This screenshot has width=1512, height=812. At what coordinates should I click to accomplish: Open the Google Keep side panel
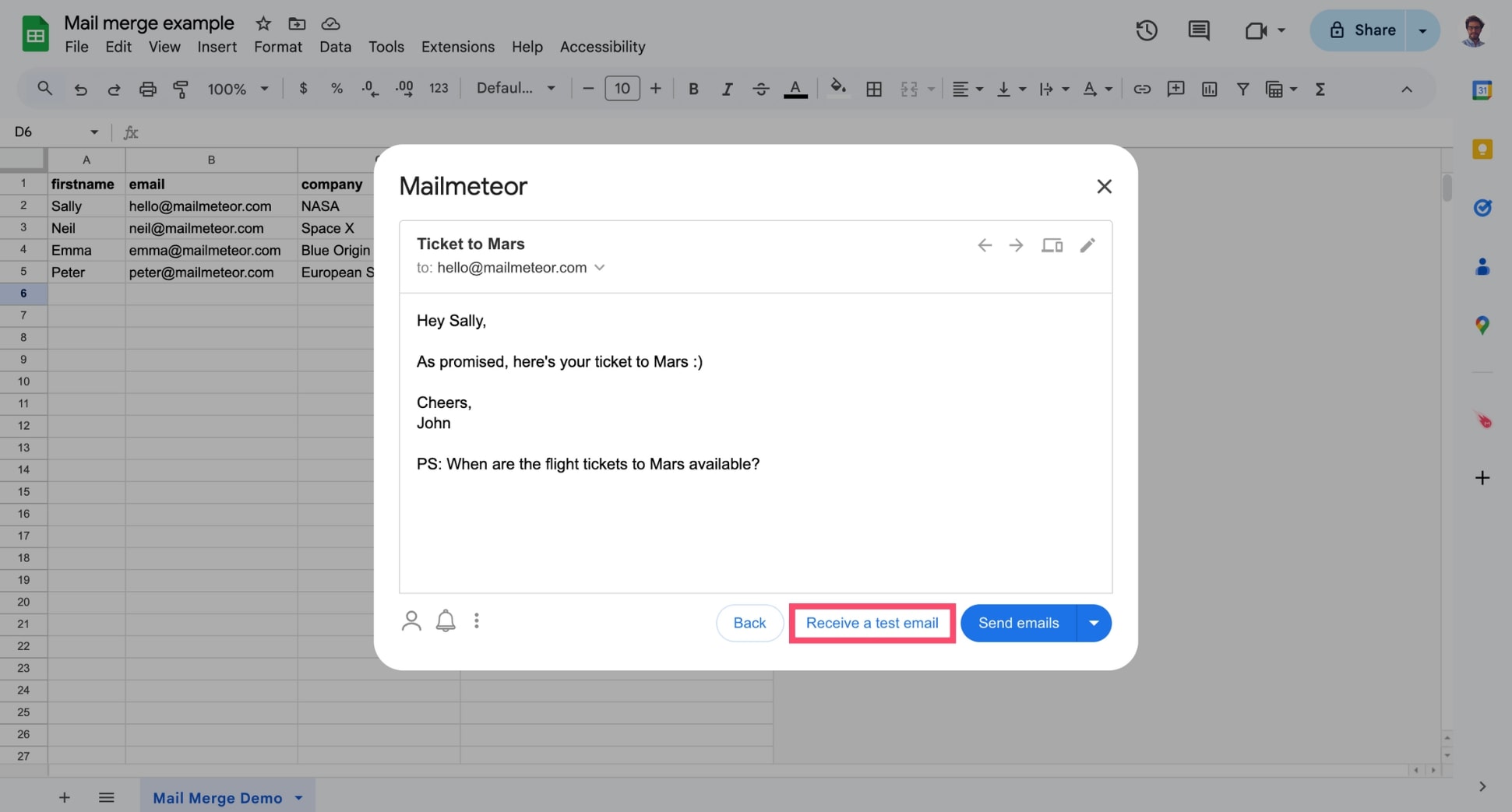pyautogui.click(x=1482, y=149)
